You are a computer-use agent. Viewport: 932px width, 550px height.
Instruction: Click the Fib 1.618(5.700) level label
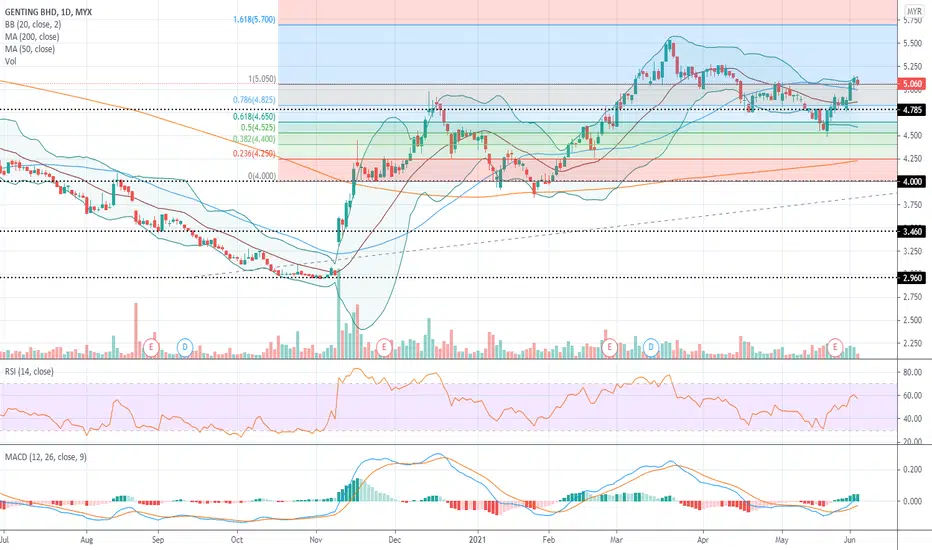click(254, 20)
